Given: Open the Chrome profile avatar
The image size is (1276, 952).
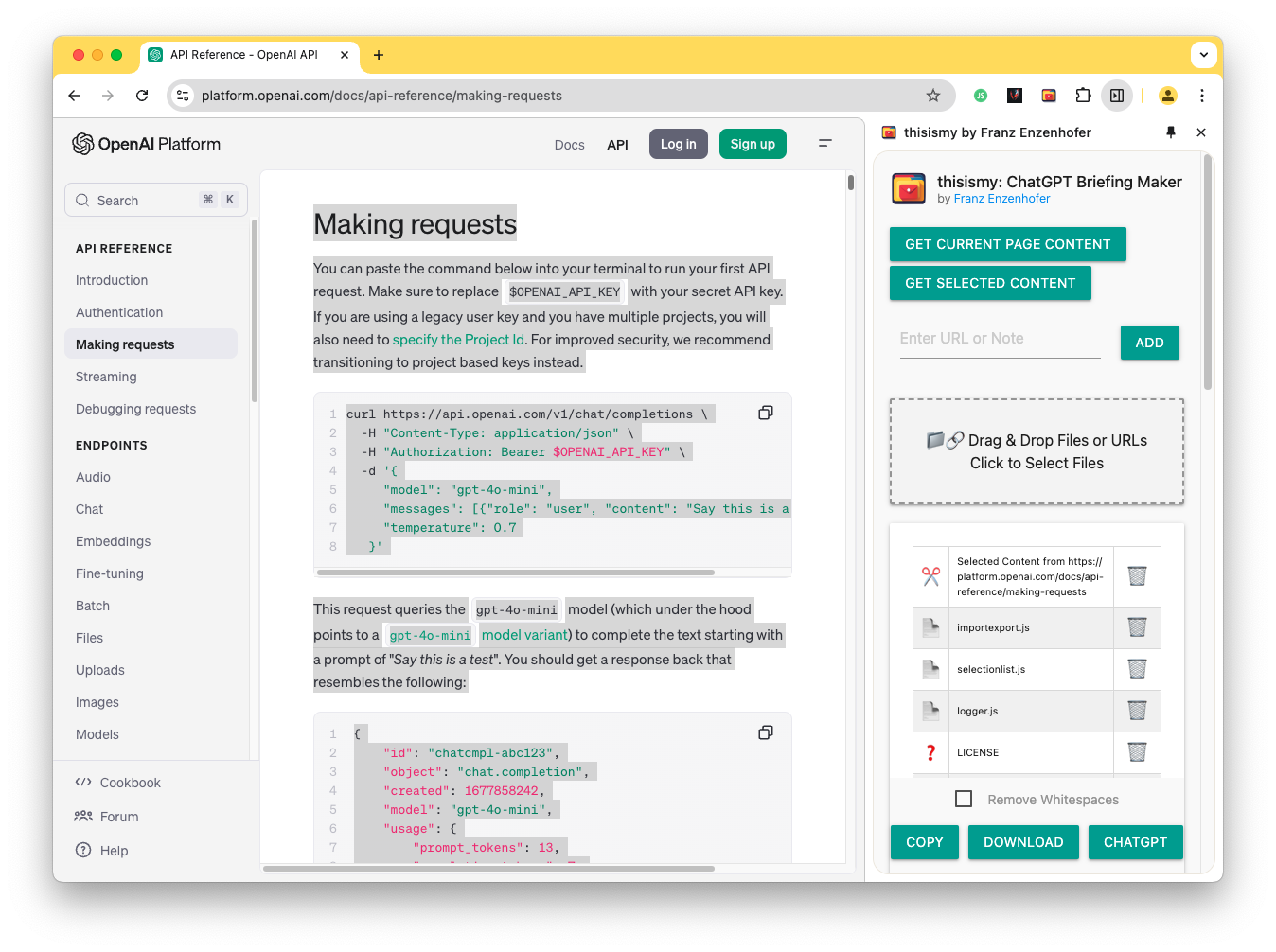Looking at the screenshot, I should point(1168,96).
